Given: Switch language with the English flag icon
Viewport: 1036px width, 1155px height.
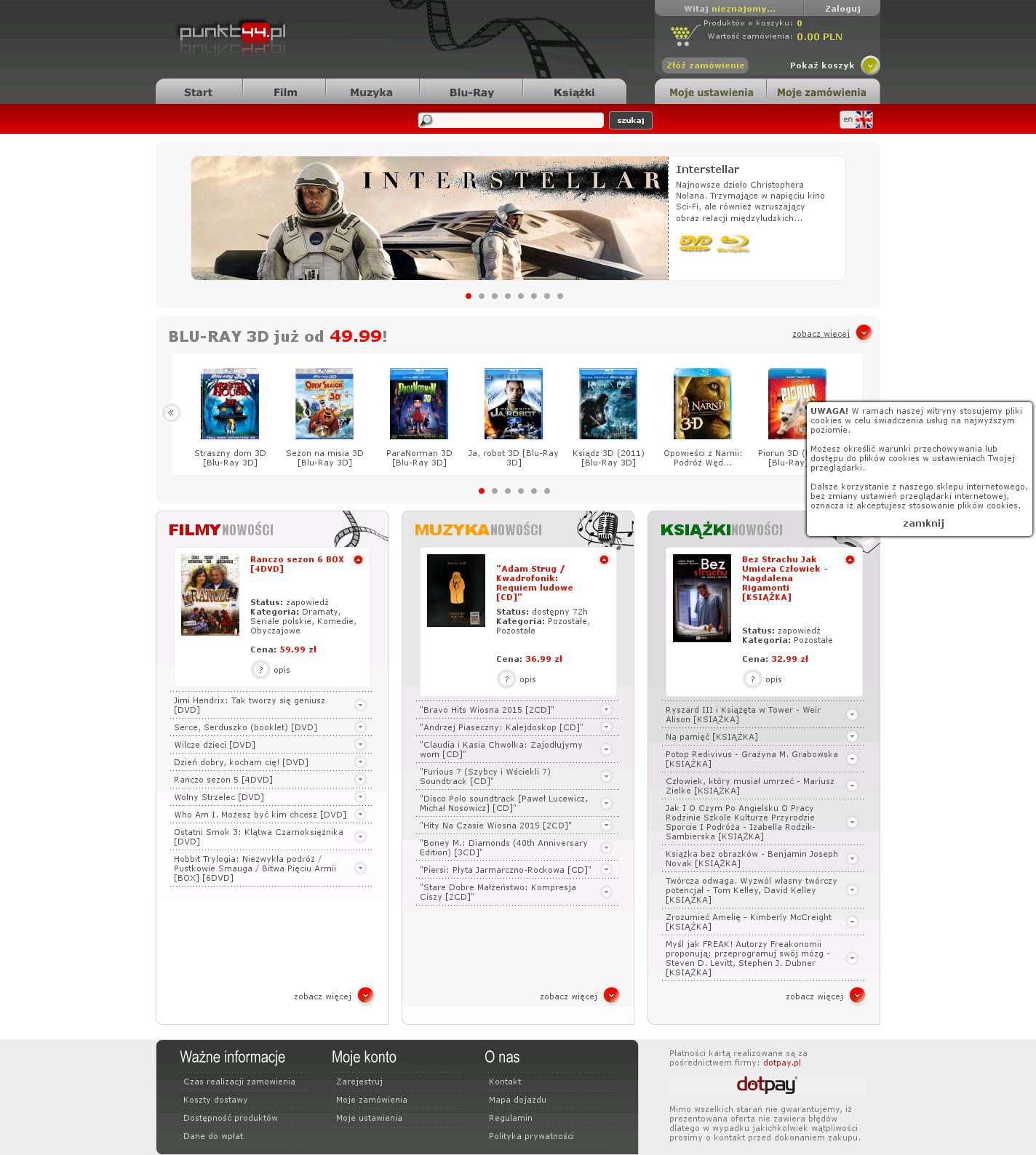Looking at the screenshot, I should (x=864, y=120).
